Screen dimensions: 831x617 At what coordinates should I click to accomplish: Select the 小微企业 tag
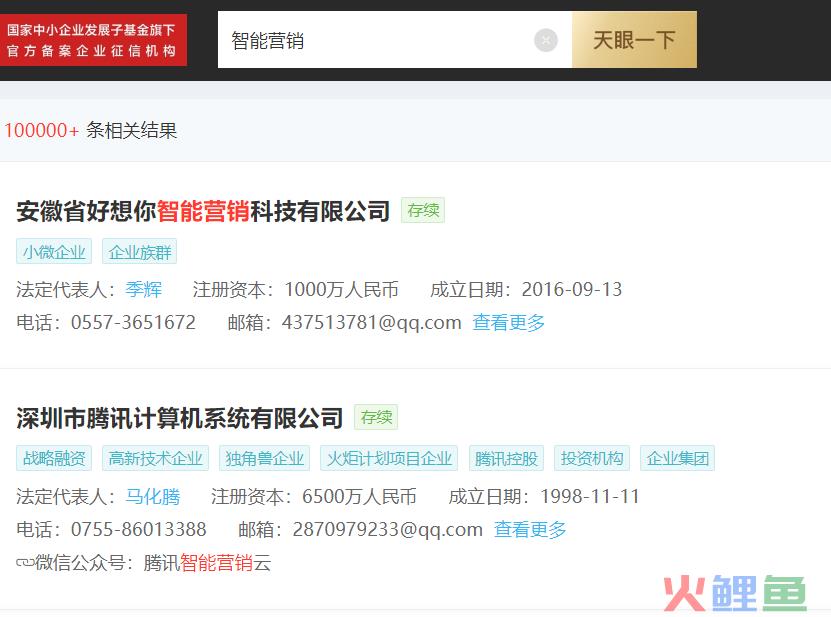coord(54,251)
